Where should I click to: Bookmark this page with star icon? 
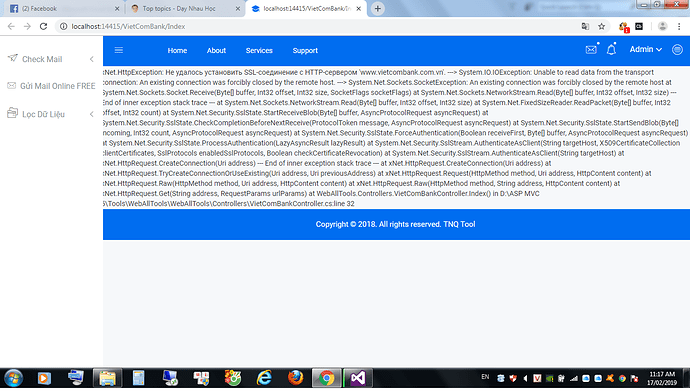coord(602,26)
